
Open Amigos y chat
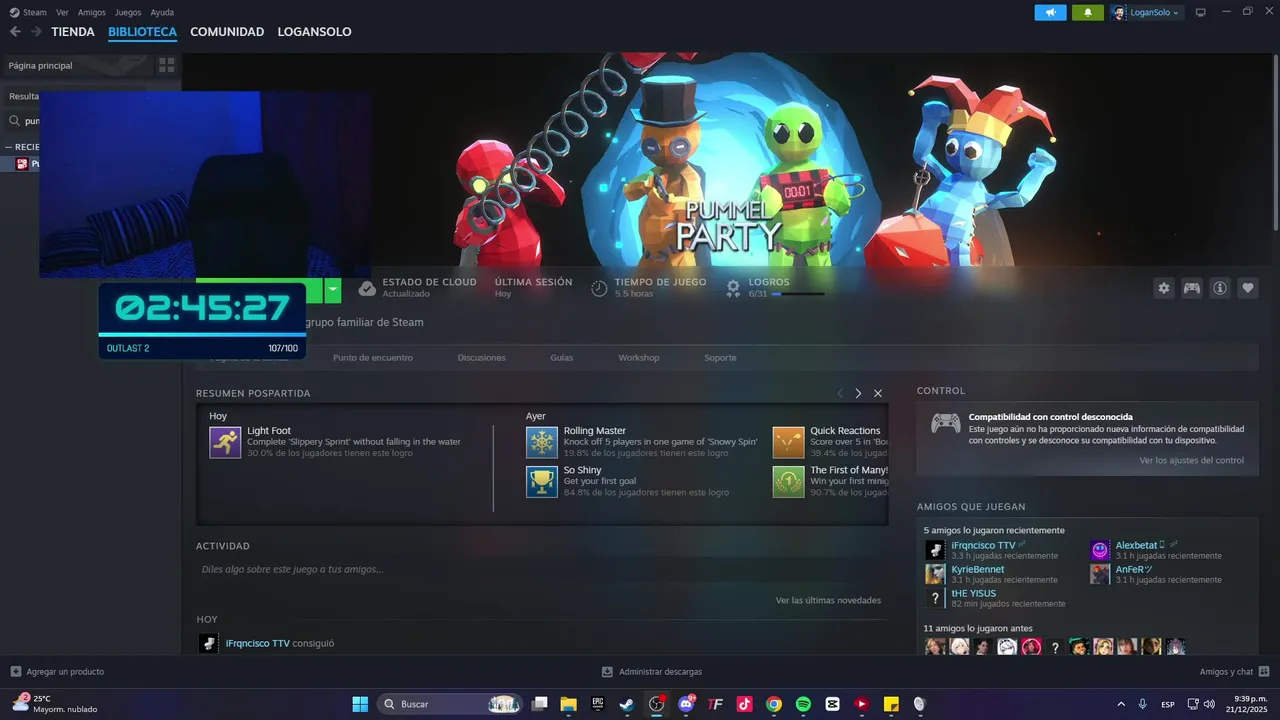pos(1234,671)
